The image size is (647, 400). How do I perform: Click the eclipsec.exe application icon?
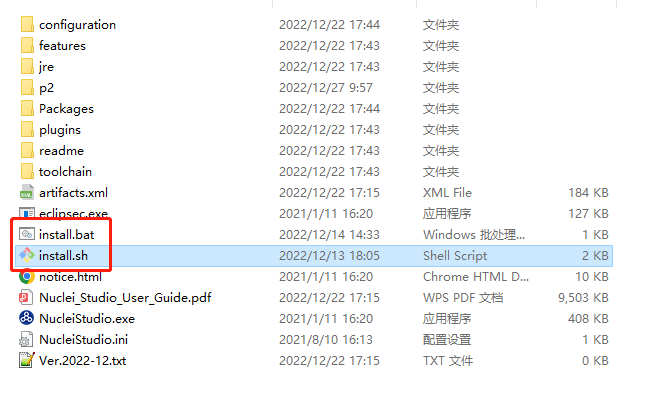click(27, 213)
